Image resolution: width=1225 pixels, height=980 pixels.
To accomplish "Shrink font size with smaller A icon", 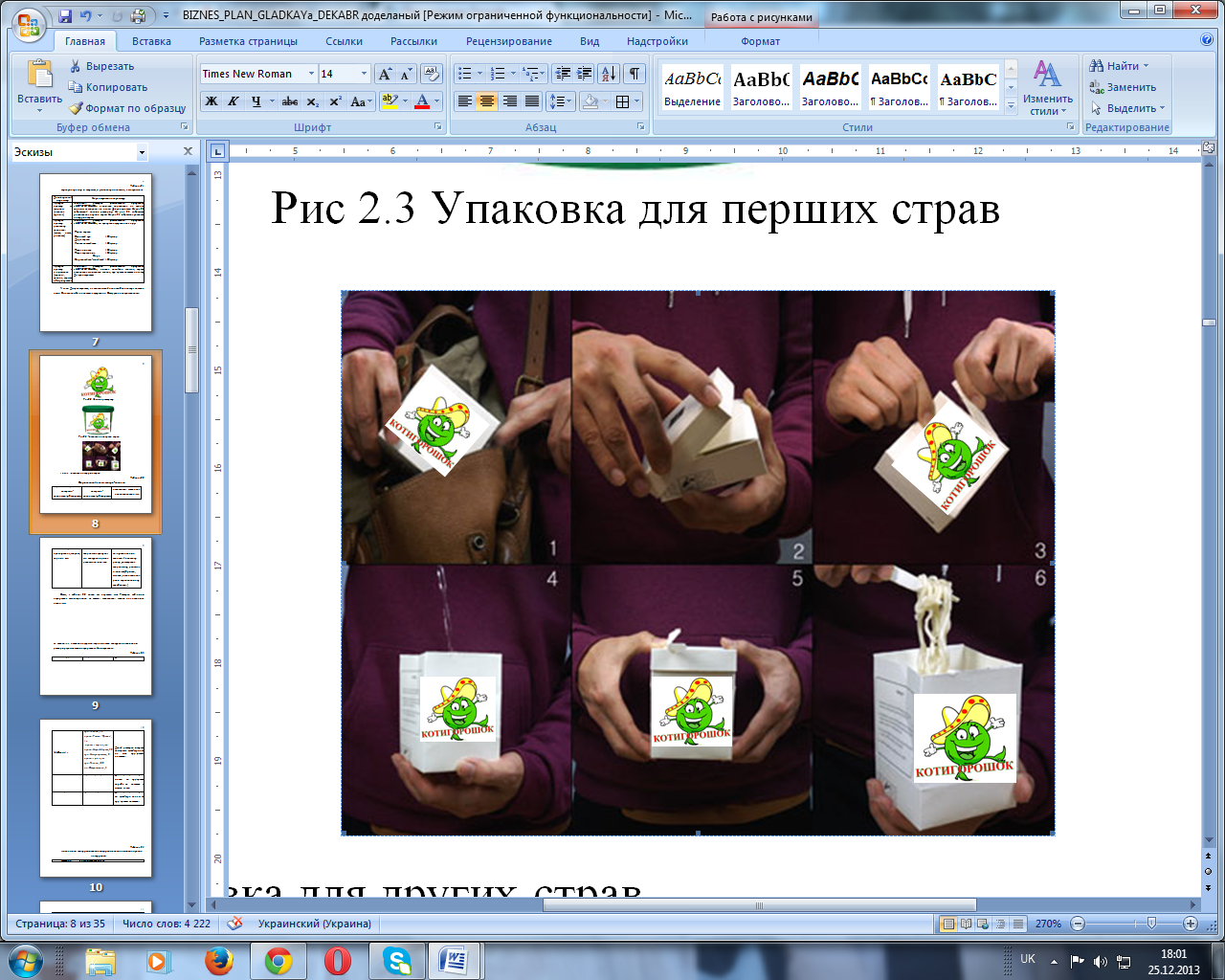I will [x=405, y=74].
